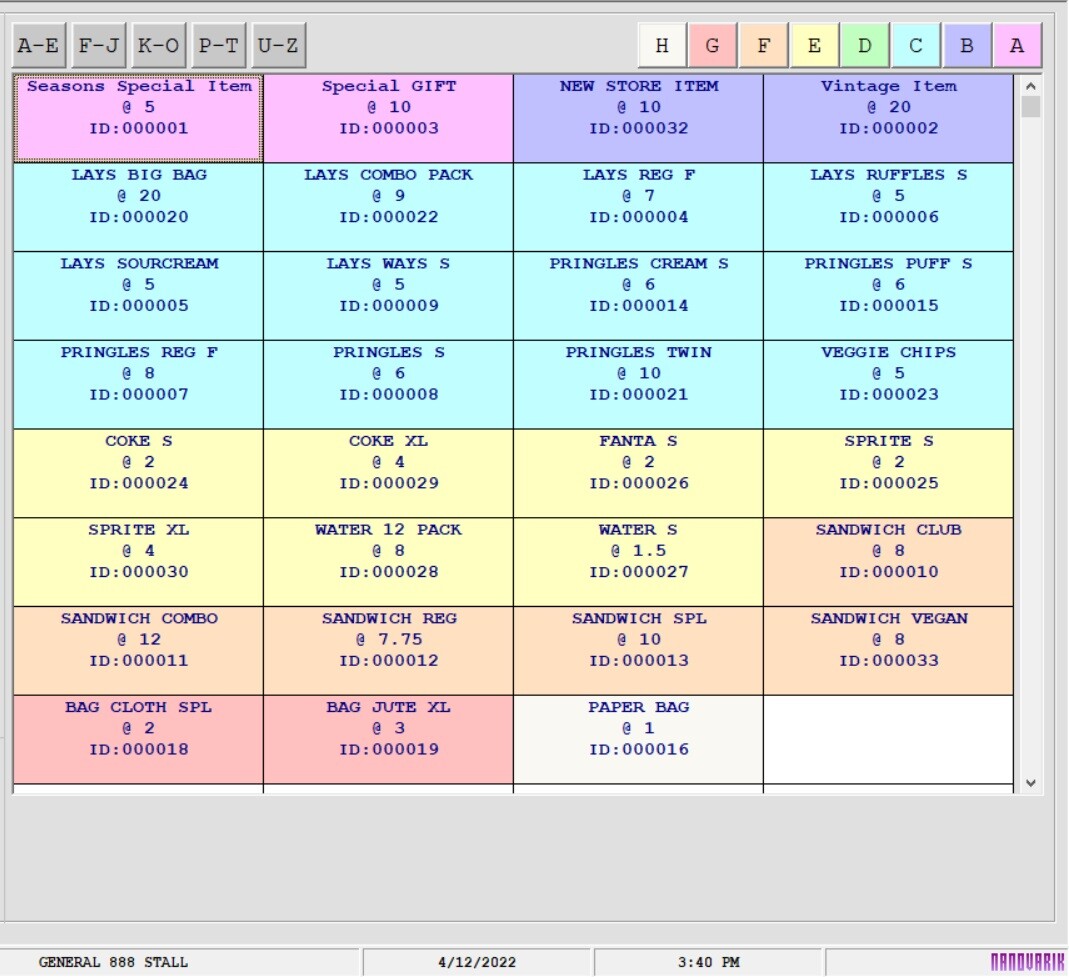Click the WATER 12 PACK tile

tap(389, 562)
